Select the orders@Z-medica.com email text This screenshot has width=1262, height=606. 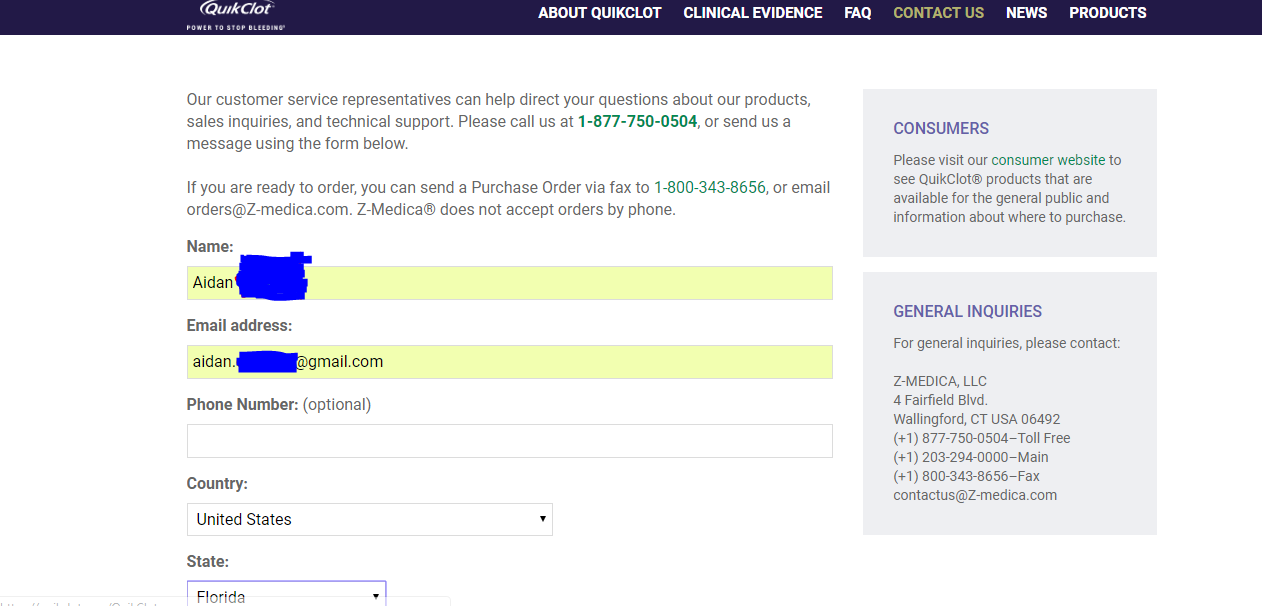tap(269, 210)
